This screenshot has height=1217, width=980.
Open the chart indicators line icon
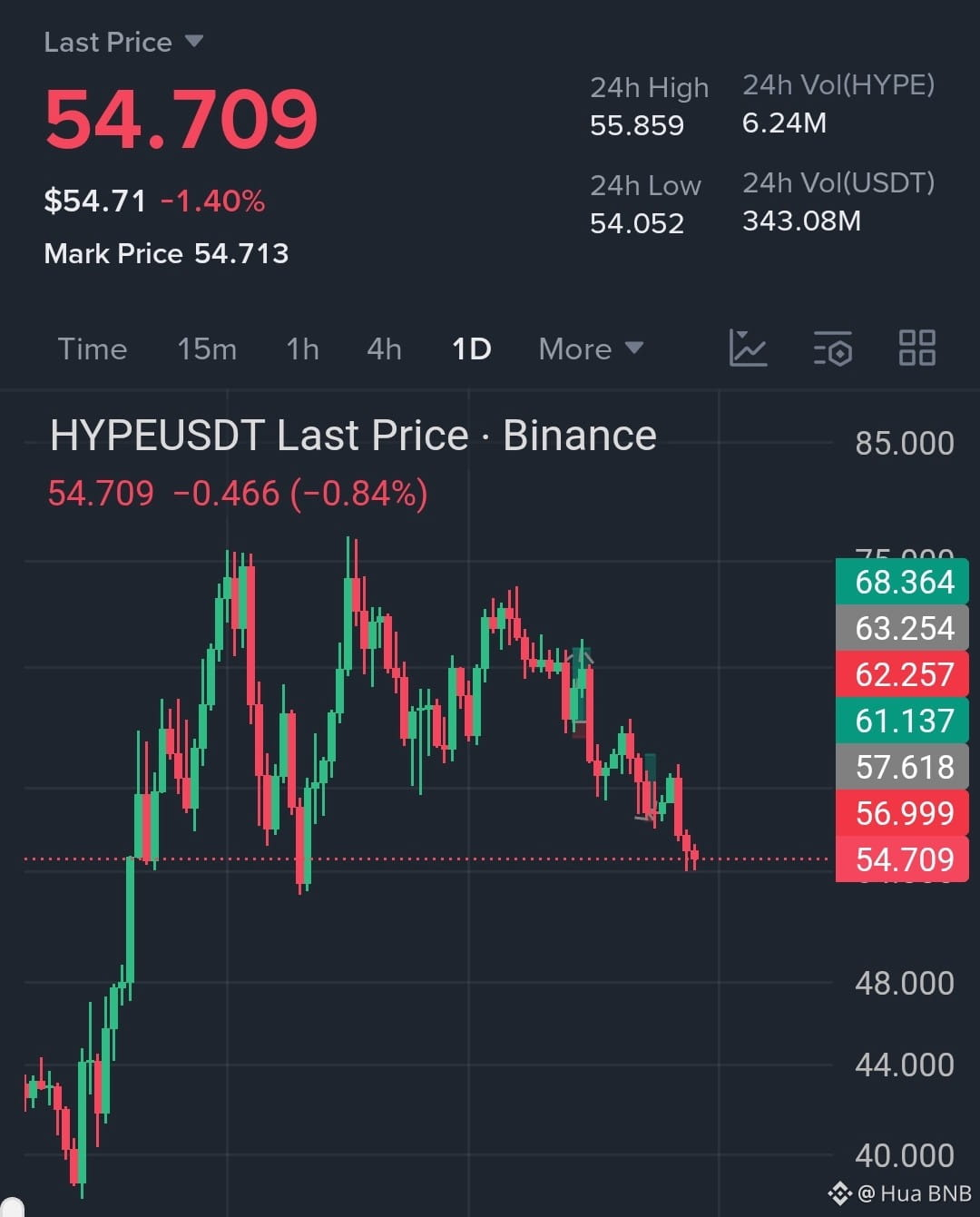[x=748, y=348]
